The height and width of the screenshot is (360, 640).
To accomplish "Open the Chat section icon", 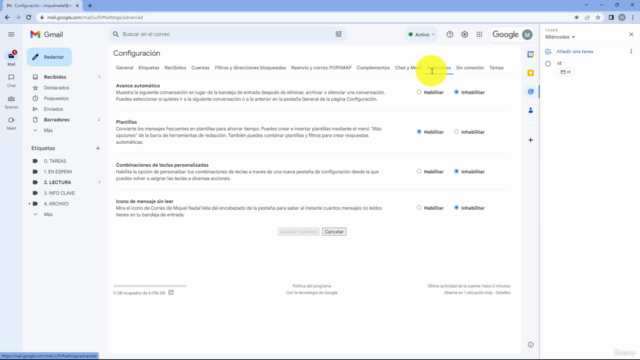I will pos(11,80).
